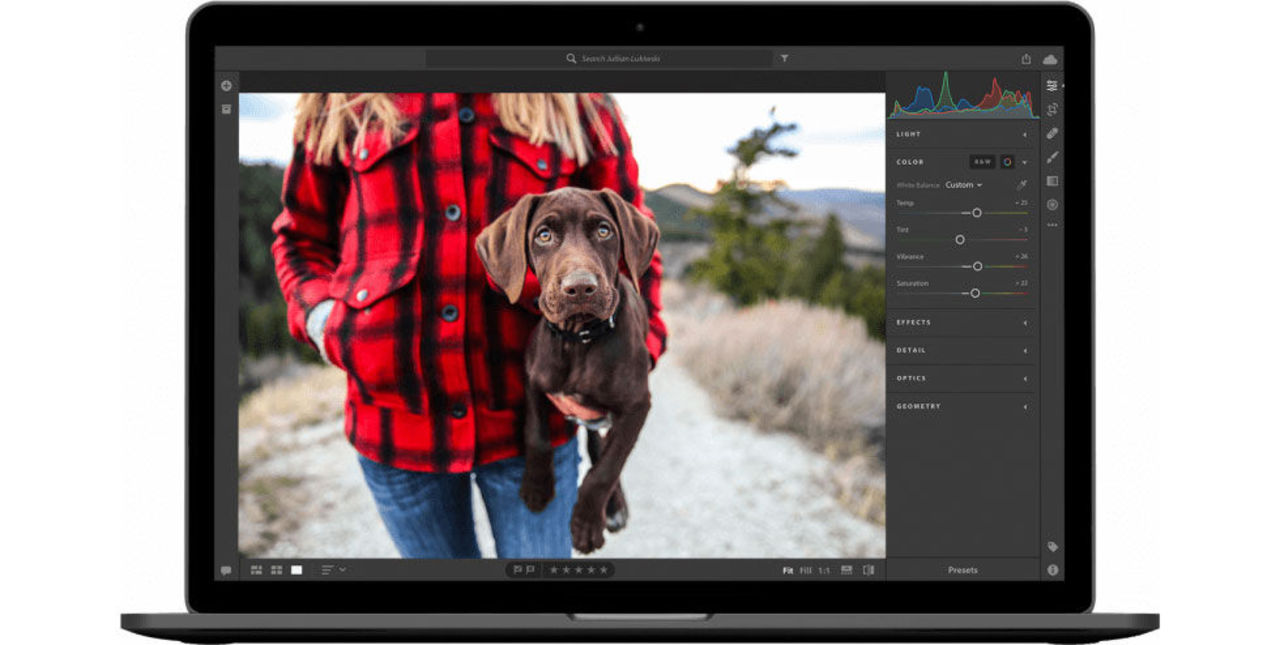Select the Crop & rotate tool

pos(1052,109)
